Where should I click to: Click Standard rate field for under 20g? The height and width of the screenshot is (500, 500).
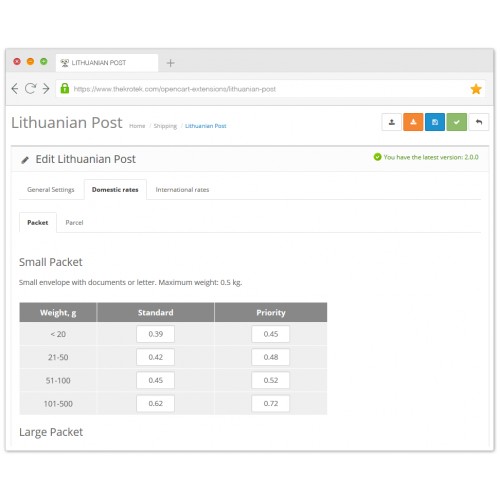pyautogui.click(x=155, y=334)
